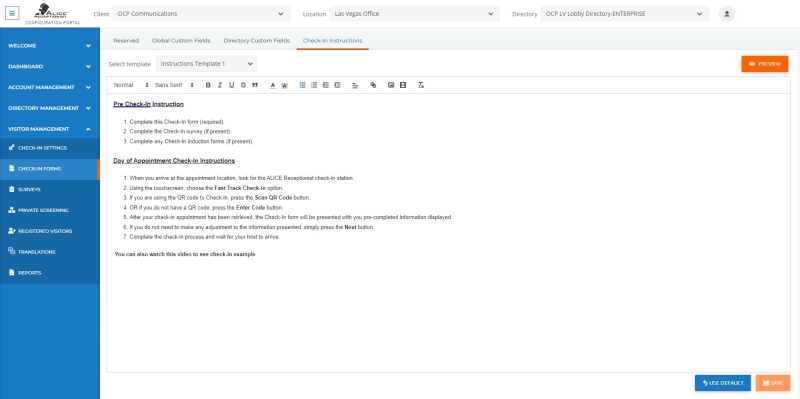Screen dimensions: 800x399
Task: Select the Check-In Instructions tab
Action: coord(333,40)
